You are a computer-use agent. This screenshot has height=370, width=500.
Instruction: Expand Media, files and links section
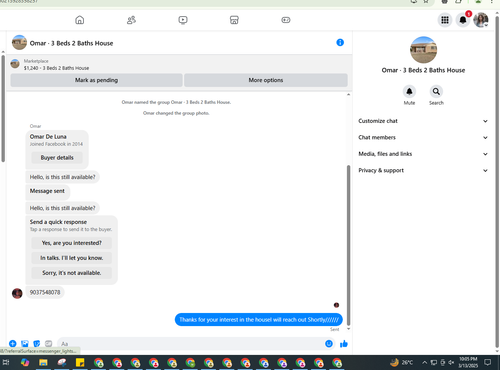(423, 154)
